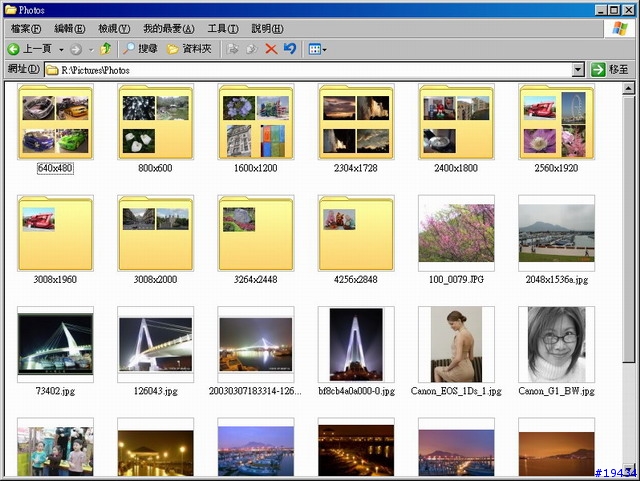This screenshot has height=481, width=640.
Task: Go up one folder level icon
Action: [x=106, y=49]
